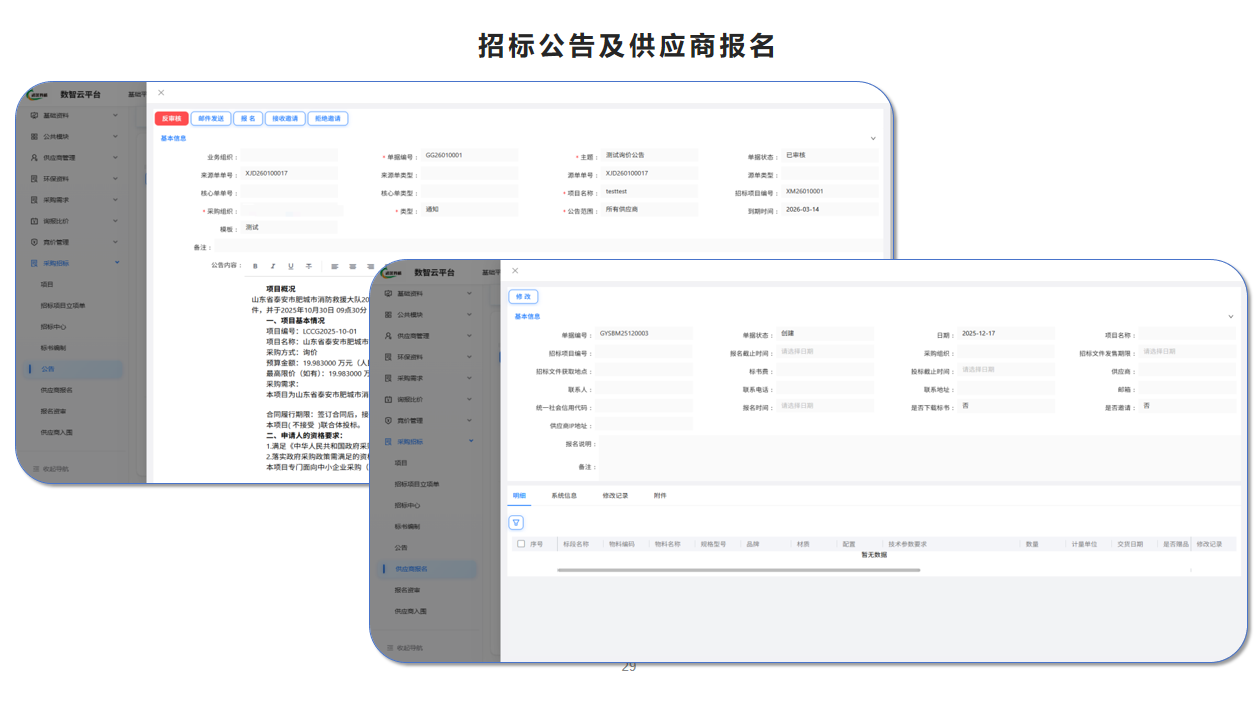Click 环保资料 icon in back window sidebar
The height and width of the screenshot is (706, 1257).
(x=33, y=178)
